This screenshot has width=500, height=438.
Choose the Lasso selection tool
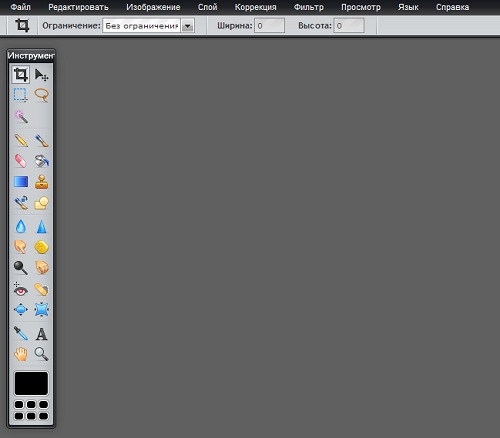[x=41, y=95]
